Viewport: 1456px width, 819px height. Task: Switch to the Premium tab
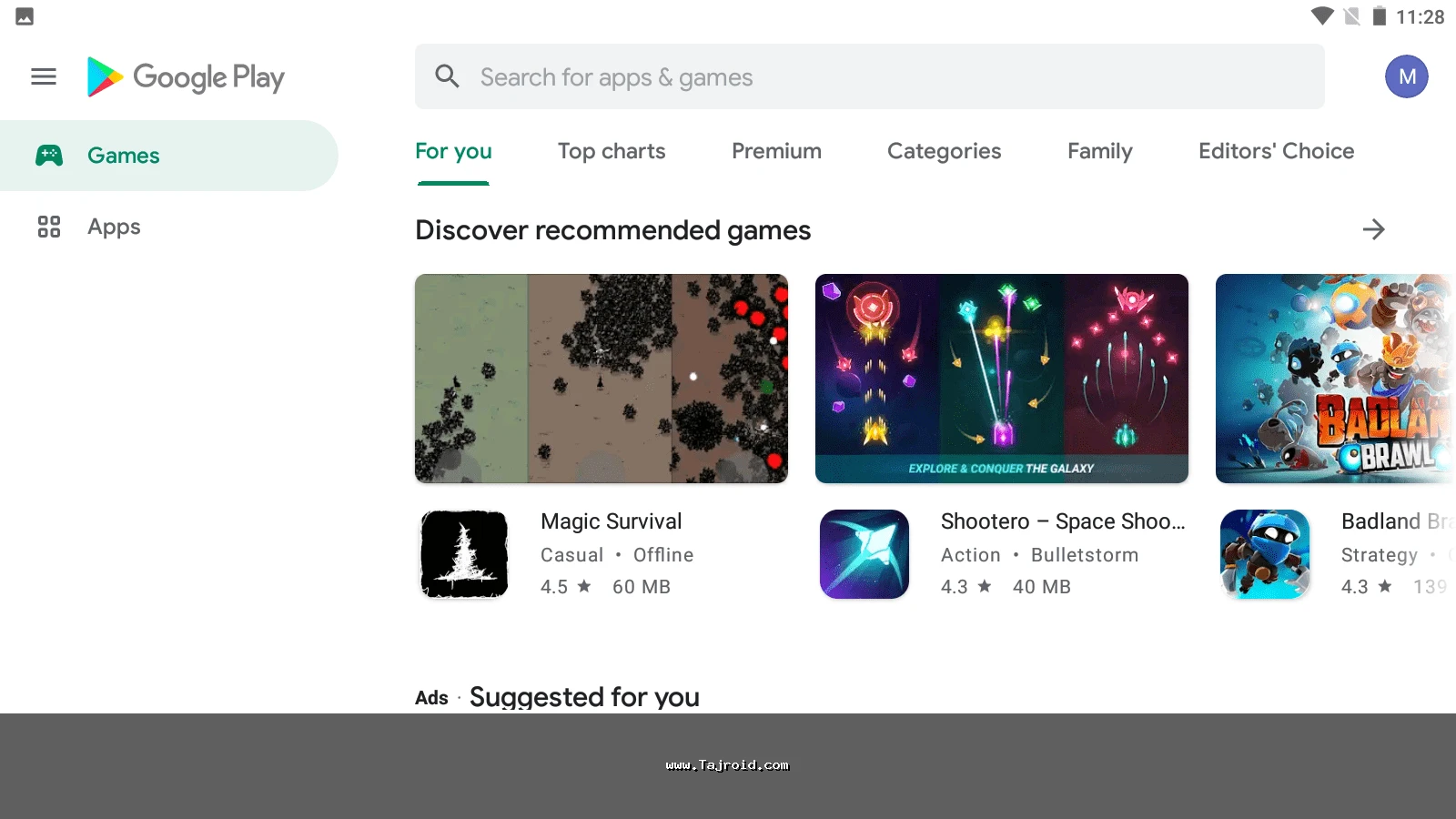776,151
